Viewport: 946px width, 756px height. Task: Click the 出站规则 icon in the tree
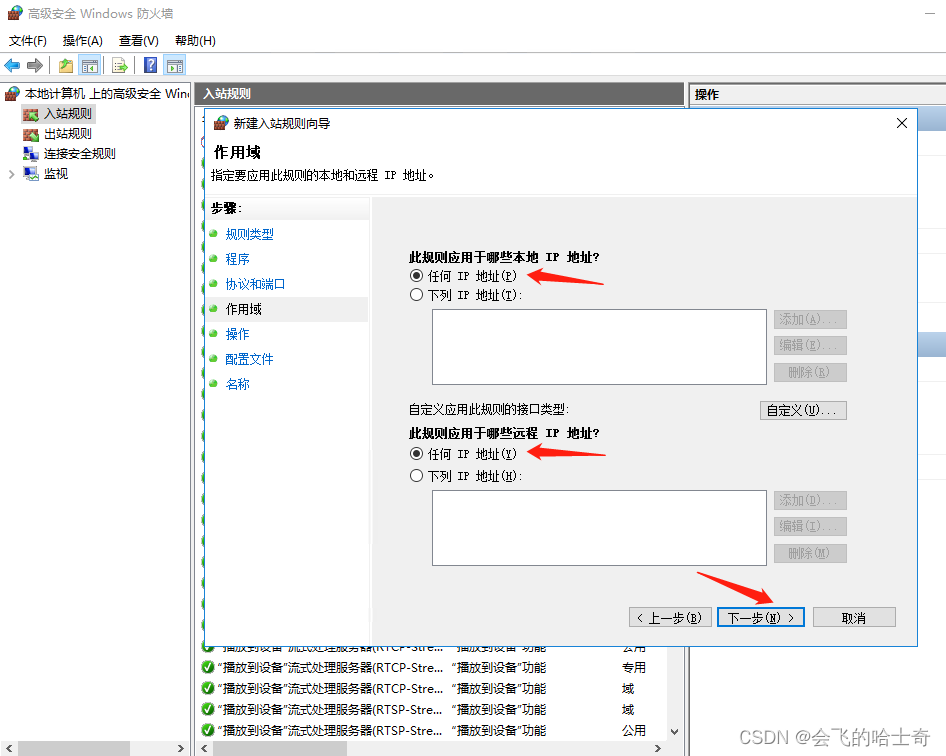(31, 133)
